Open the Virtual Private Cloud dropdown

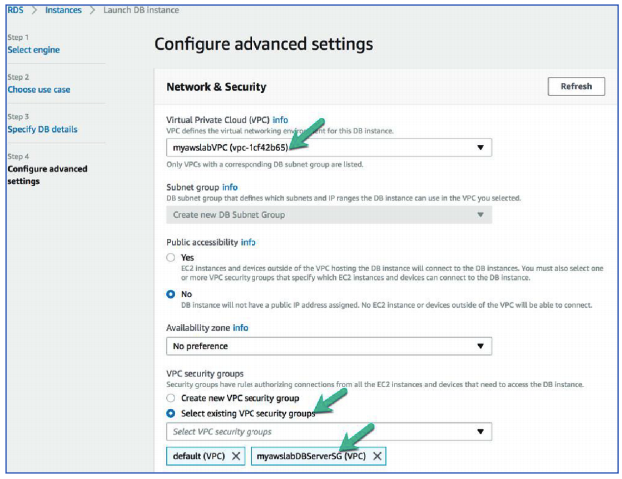click(x=329, y=147)
